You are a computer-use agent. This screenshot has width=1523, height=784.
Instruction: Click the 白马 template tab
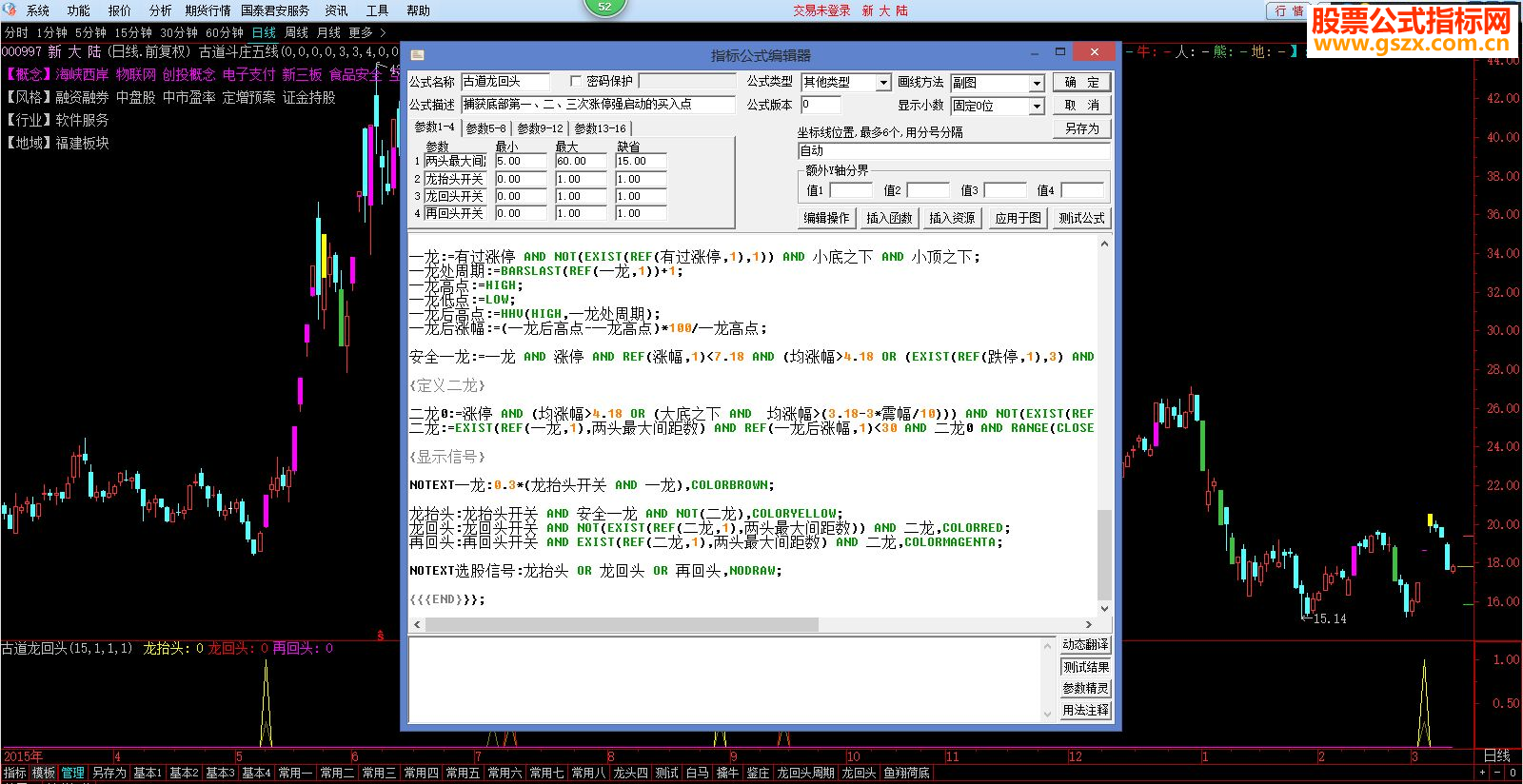[x=697, y=773]
